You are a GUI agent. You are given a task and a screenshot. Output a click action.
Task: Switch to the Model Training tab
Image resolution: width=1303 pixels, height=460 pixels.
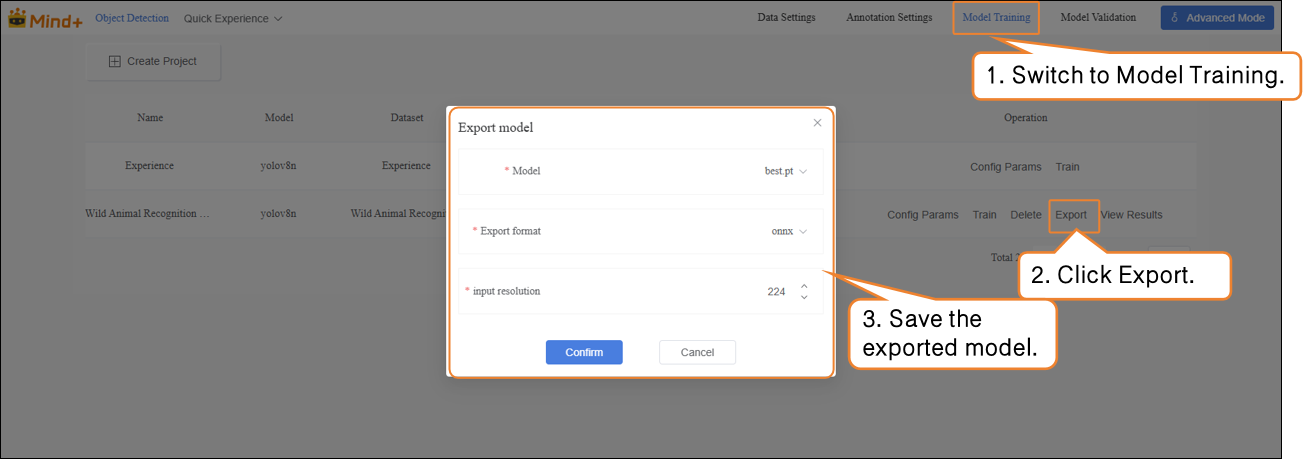pos(996,18)
